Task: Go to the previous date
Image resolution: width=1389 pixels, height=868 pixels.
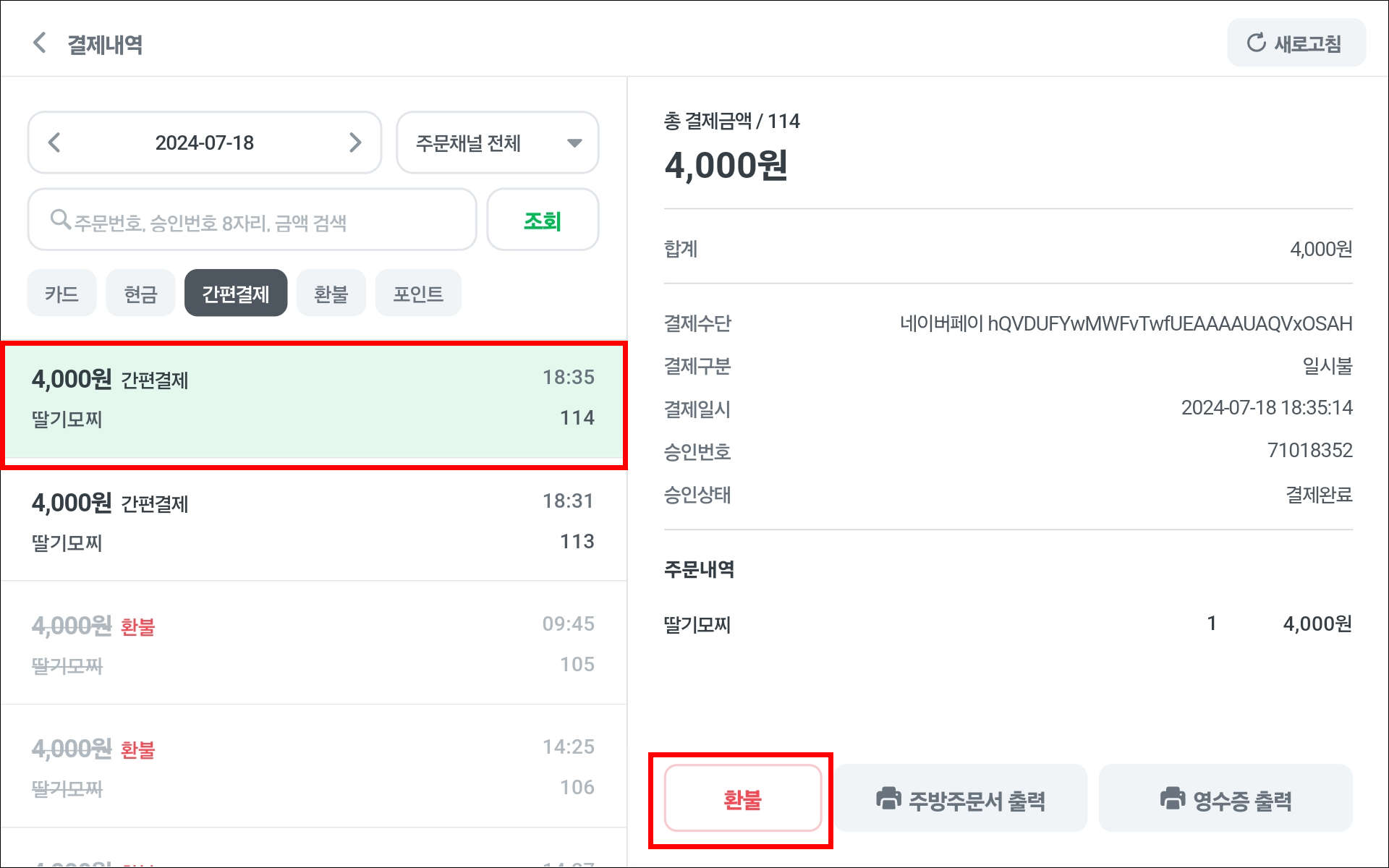Action: tap(54, 142)
